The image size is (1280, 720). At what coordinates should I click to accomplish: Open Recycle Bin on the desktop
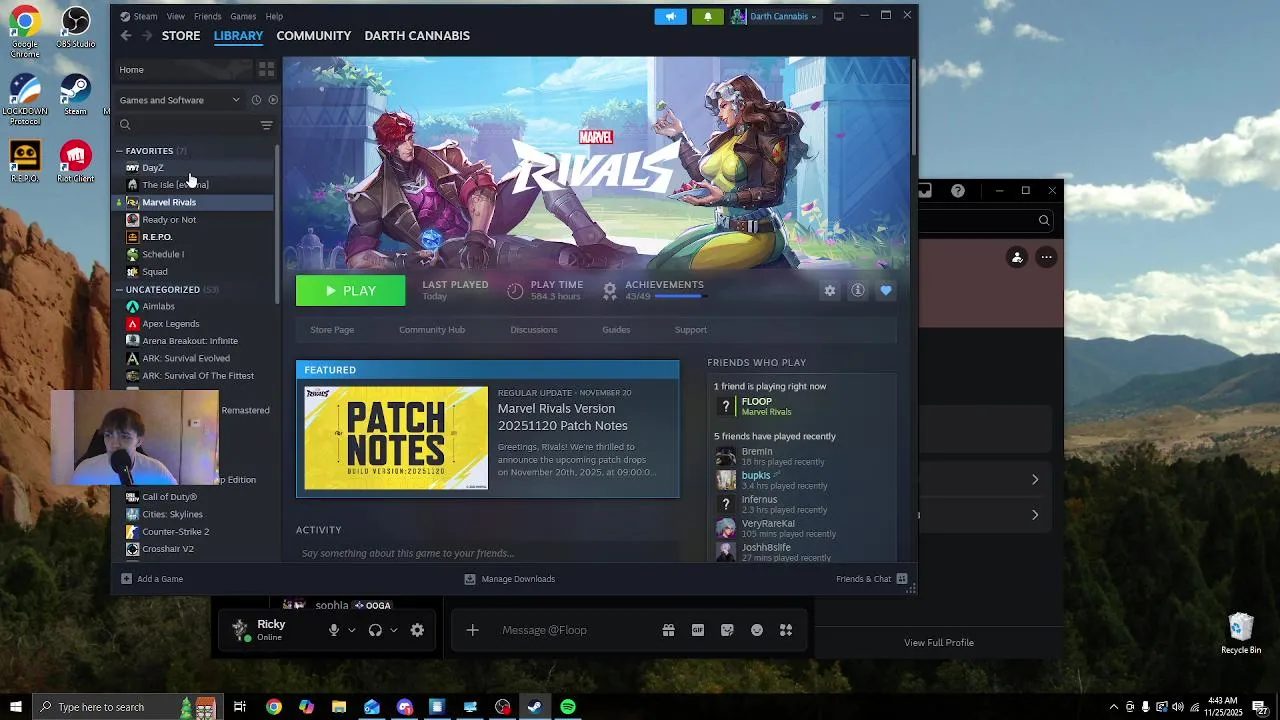tap(1241, 634)
